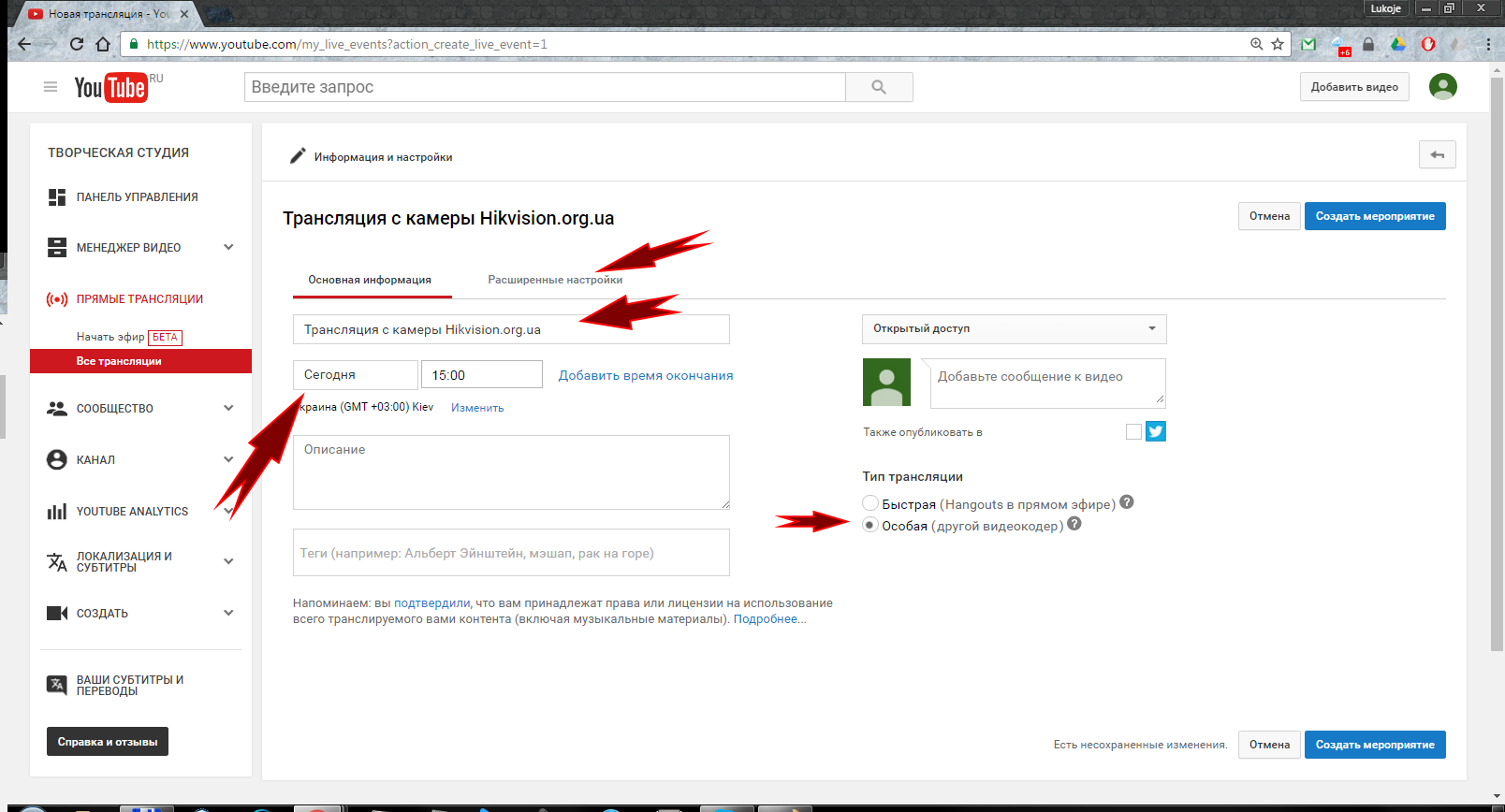
Task: Open the Открытый доступ privacy dropdown
Action: pos(1014,328)
